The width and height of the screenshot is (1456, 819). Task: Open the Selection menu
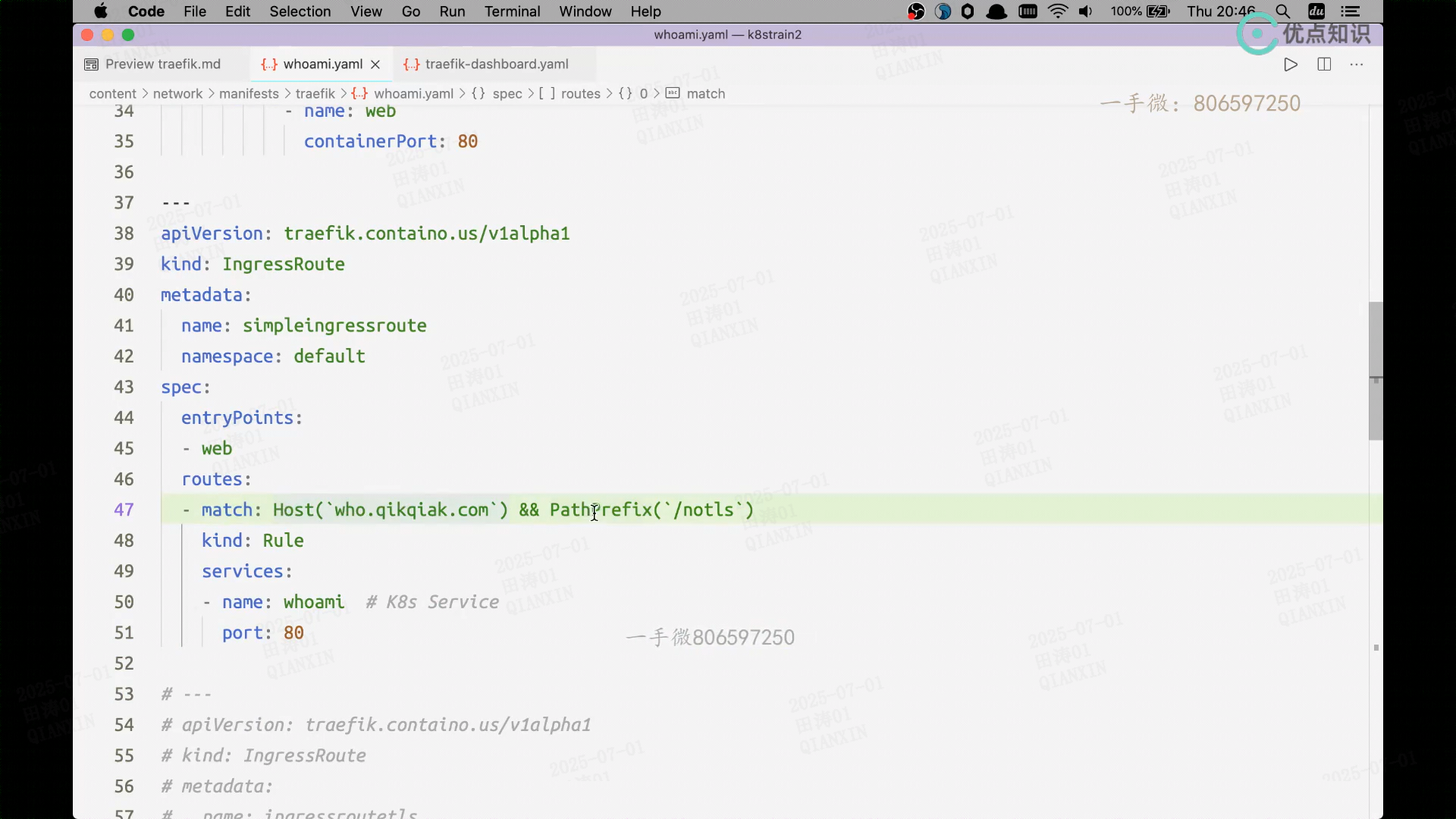point(300,11)
